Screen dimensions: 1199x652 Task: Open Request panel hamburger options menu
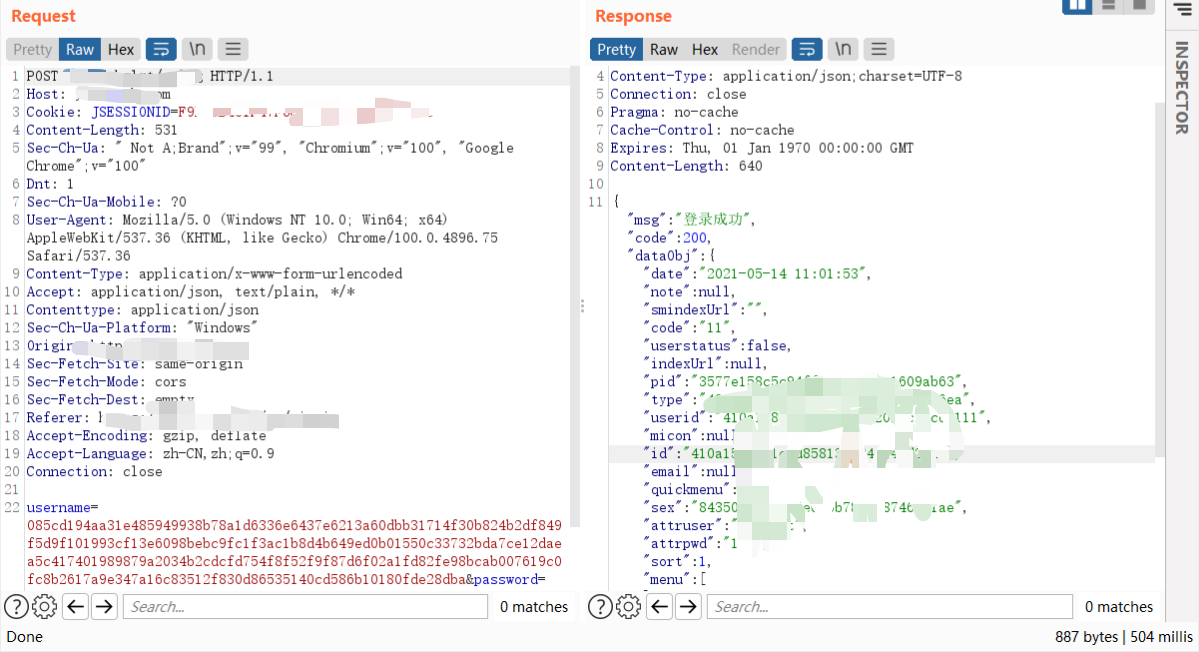click(x=233, y=49)
